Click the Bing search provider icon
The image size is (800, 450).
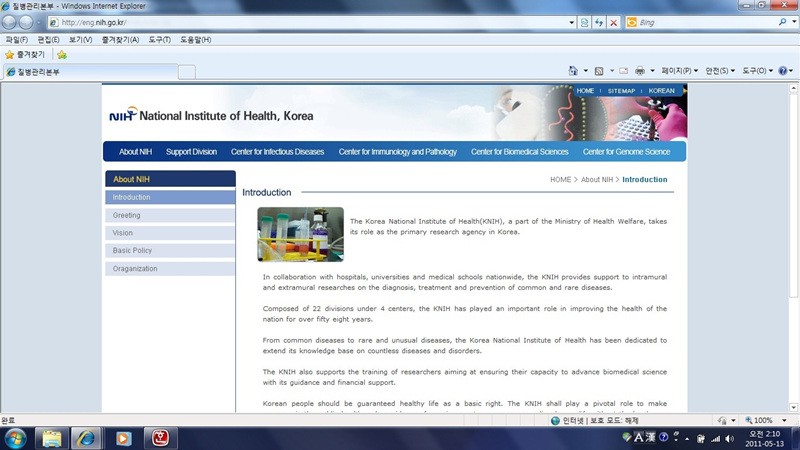click(x=632, y=22)
